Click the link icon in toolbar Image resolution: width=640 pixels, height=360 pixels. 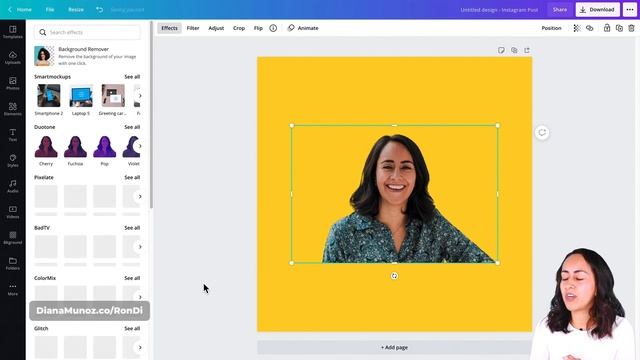(589, 28)
